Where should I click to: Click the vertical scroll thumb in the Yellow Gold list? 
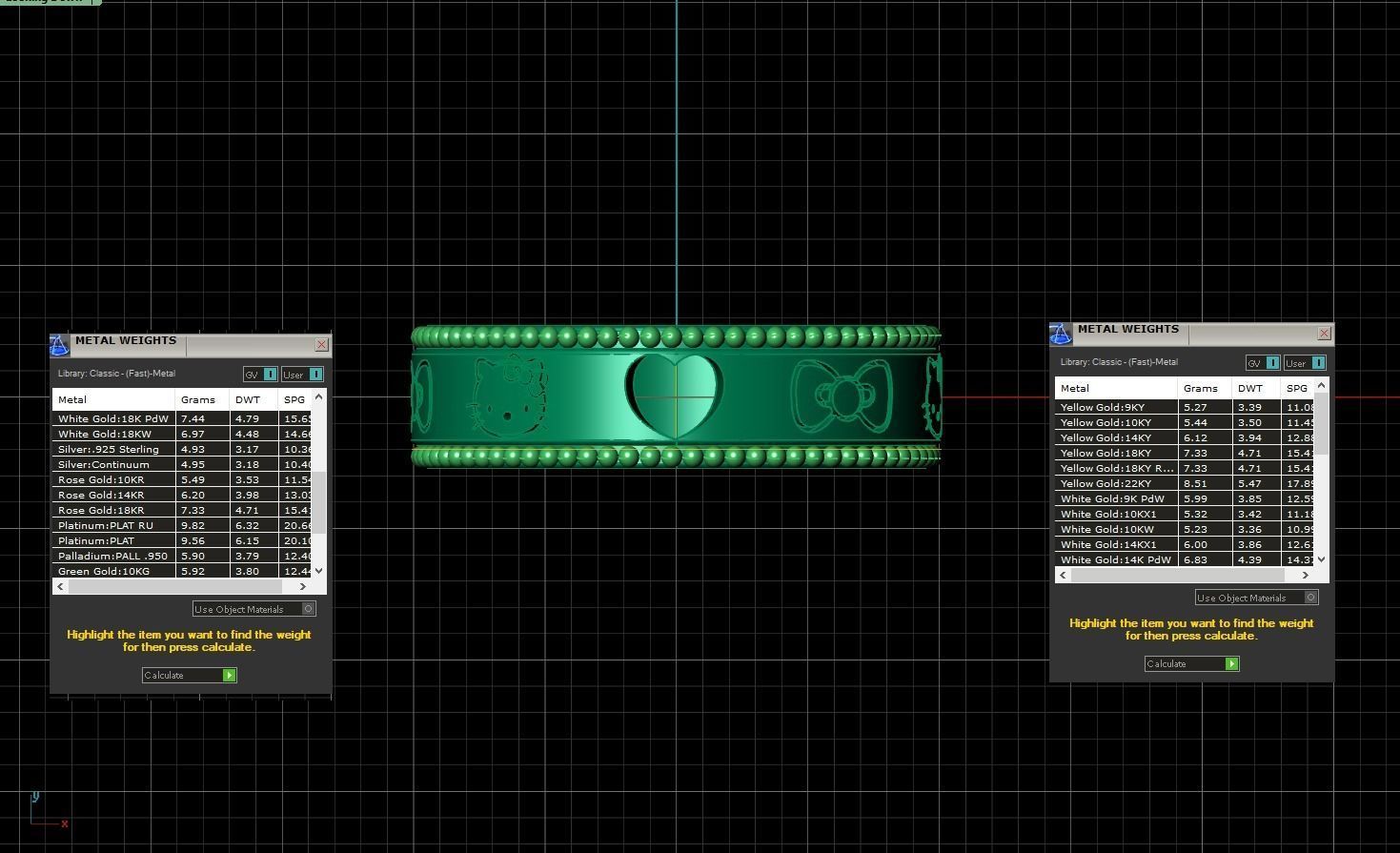coord(1322,422)
